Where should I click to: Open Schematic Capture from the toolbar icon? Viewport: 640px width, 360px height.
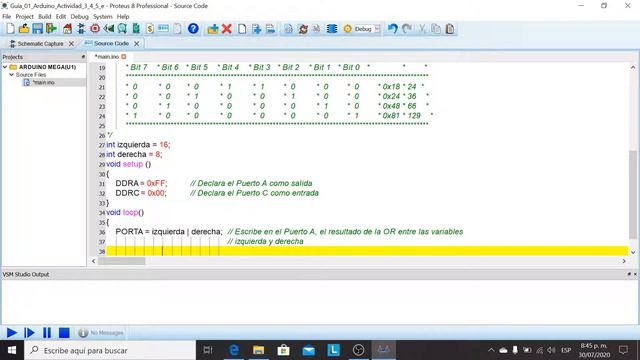[x=81, y=29]
